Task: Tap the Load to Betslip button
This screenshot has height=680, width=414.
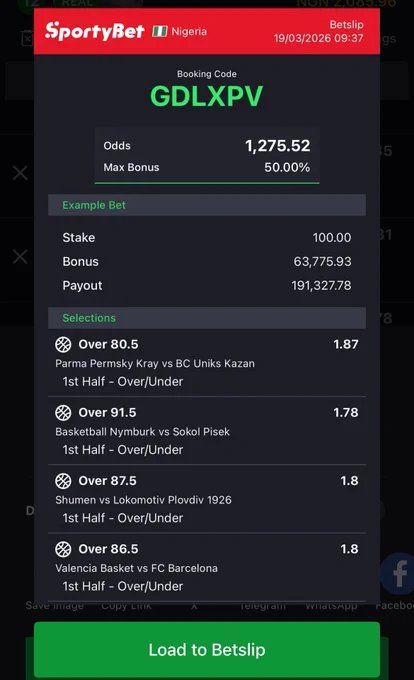Action: click(207, 649)
